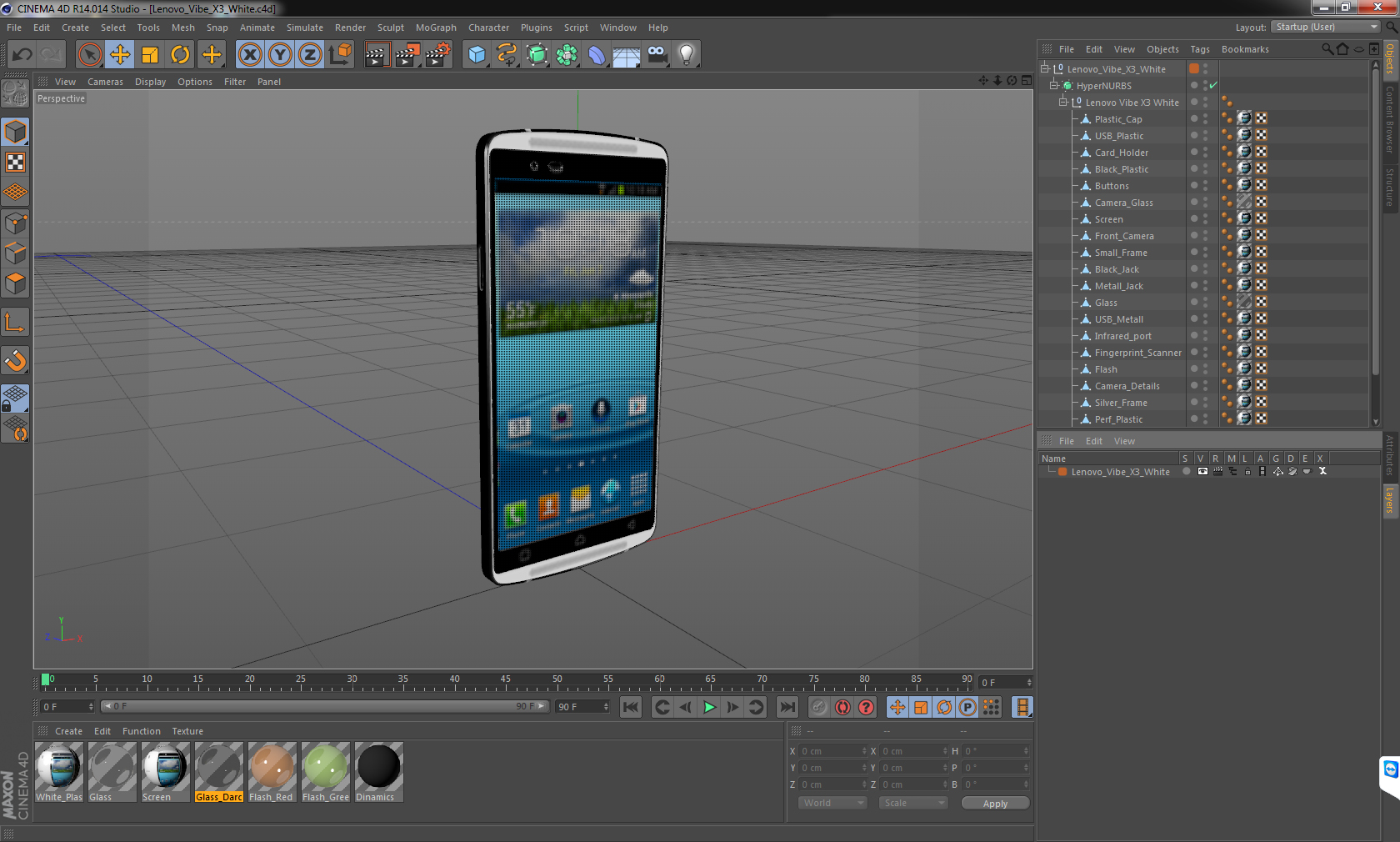Add a Light object
Screen dimensions: 1400x842
click(x=687, y=55)
